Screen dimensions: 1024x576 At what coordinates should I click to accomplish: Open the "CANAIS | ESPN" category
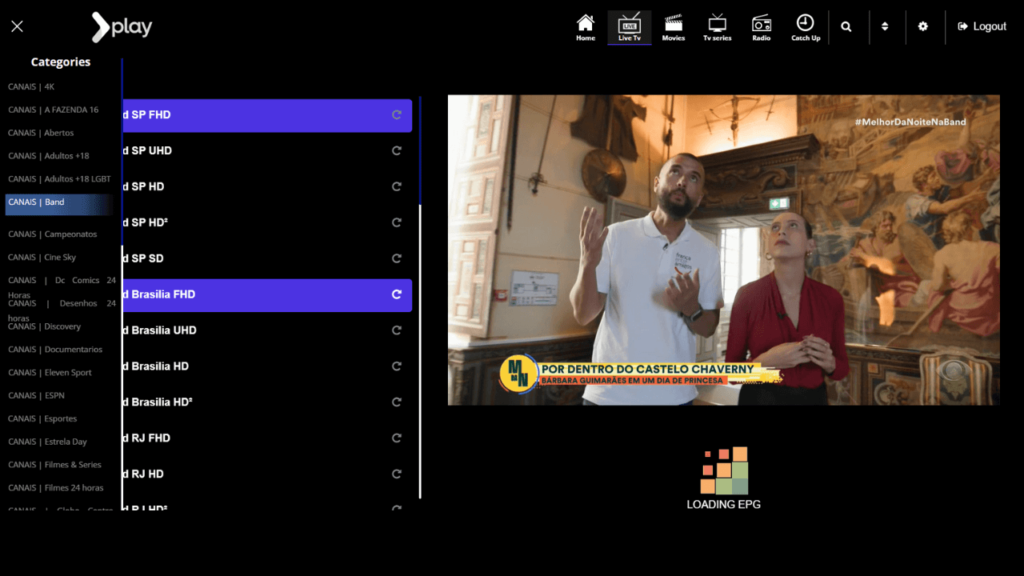[x=37, y=395]
